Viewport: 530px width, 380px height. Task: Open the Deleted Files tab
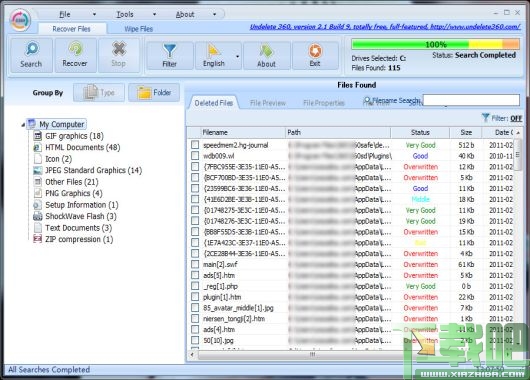tap(214, 103)
